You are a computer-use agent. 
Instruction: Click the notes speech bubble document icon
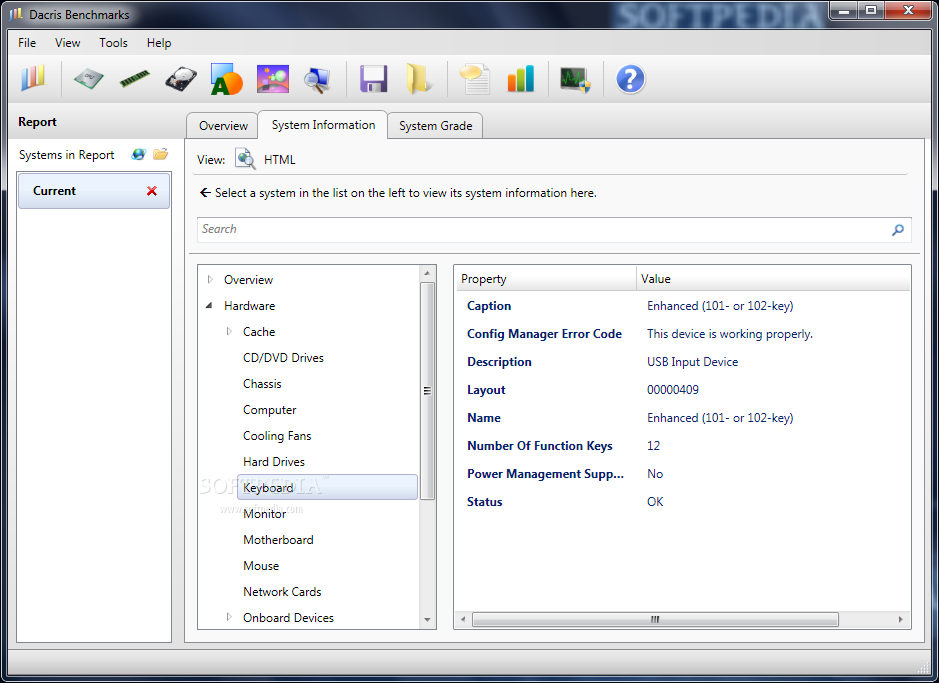pos(475,79)
